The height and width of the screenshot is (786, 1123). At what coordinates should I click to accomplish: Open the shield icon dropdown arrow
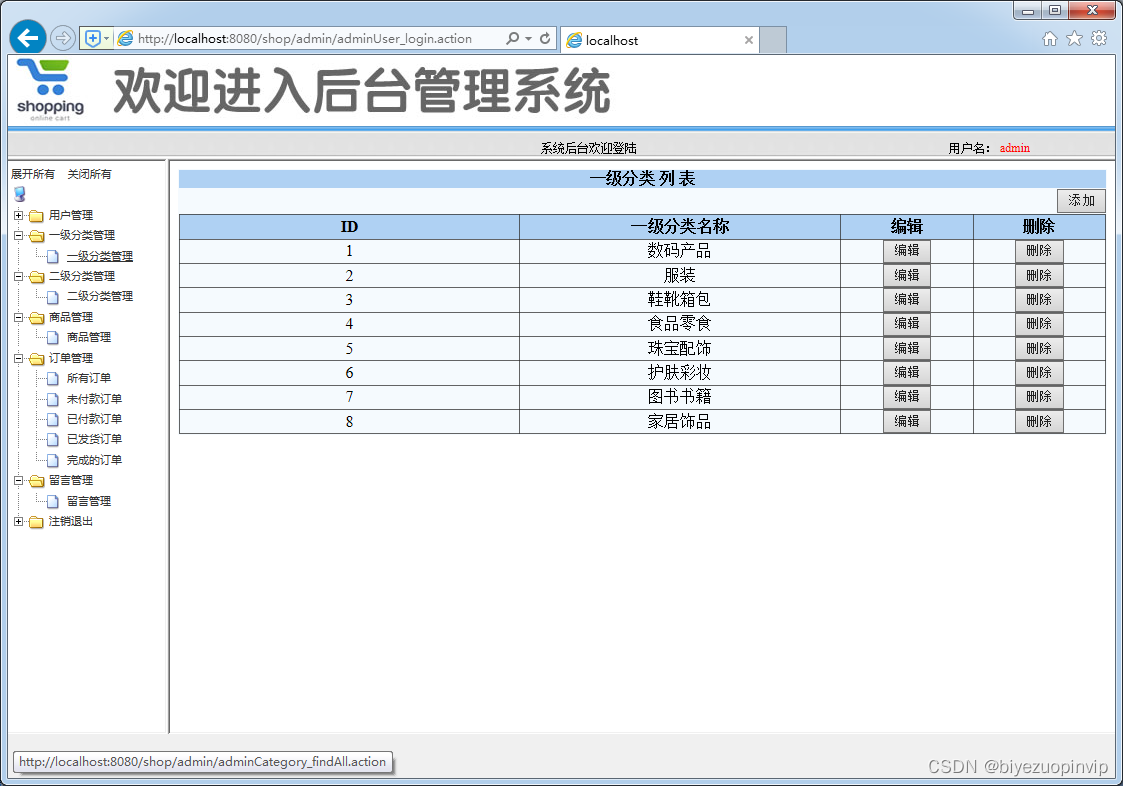pyautogui.click(x=107, y=39)
